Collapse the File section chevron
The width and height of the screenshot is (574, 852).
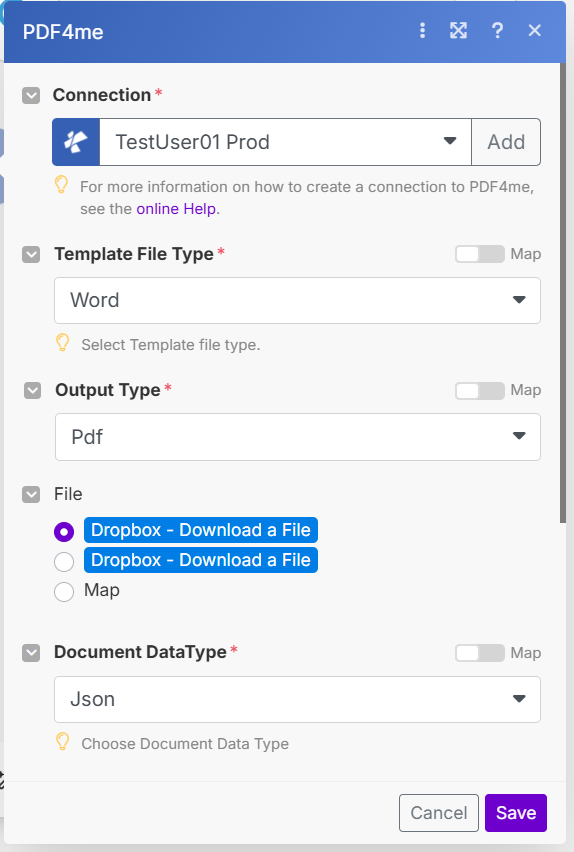tap(31, 494)
